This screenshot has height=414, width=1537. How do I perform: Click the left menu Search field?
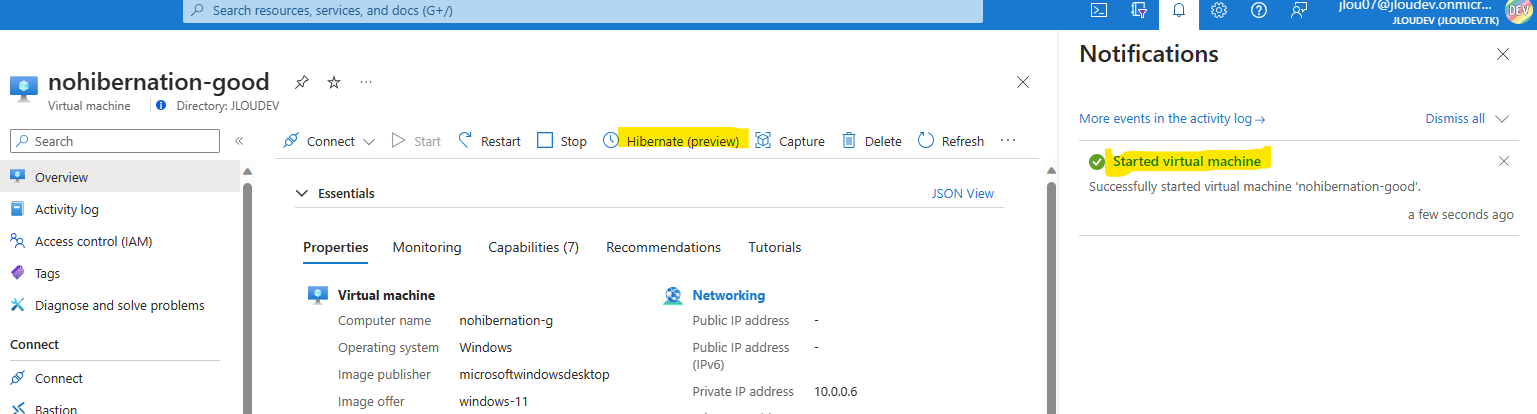(115, 141)
